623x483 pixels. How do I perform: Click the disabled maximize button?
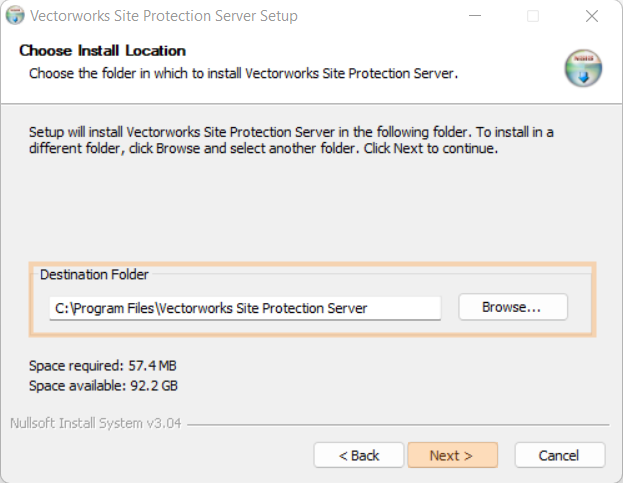point(533,16)
